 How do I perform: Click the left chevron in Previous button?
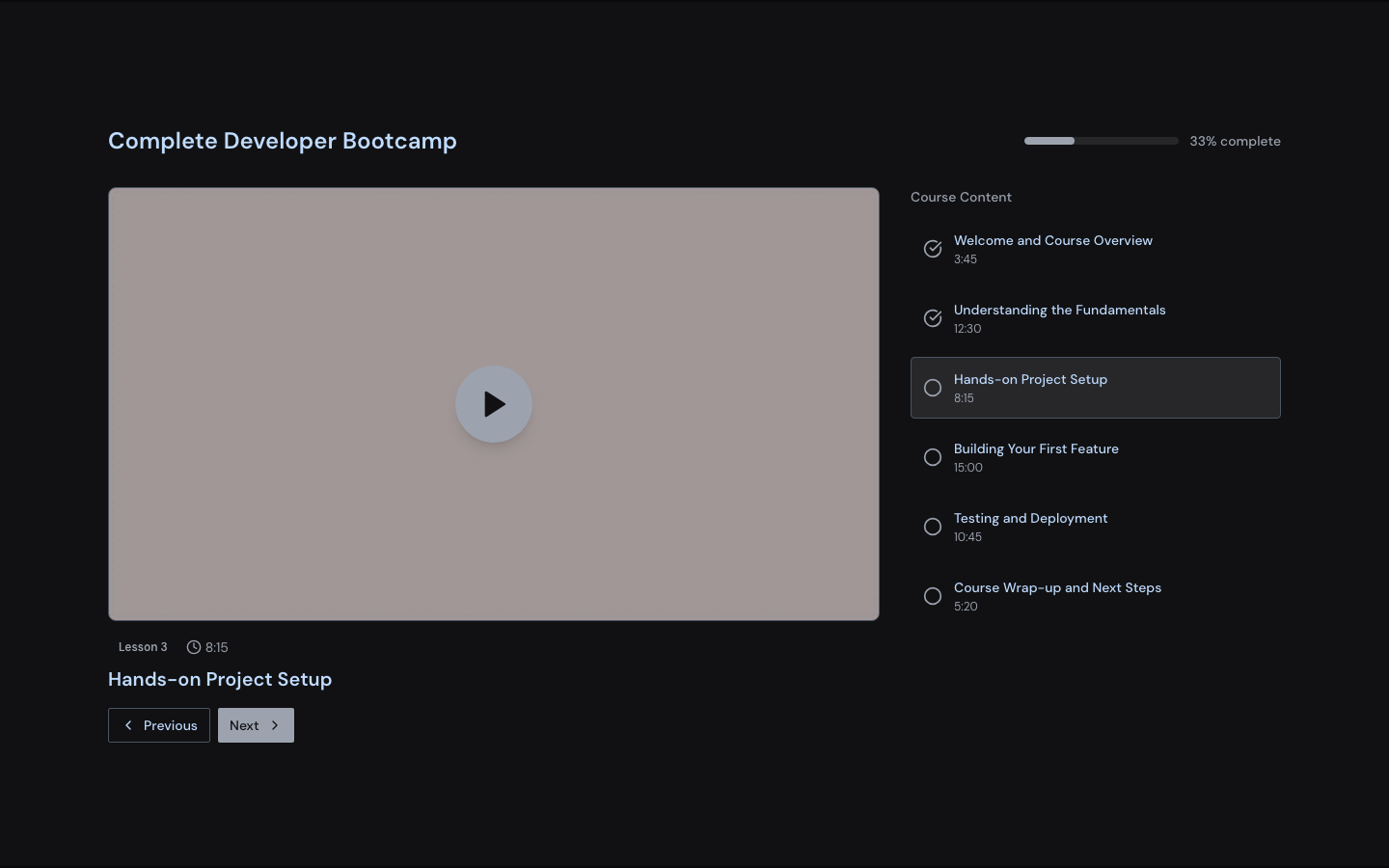pyautogui.click(x=128, y=725)
